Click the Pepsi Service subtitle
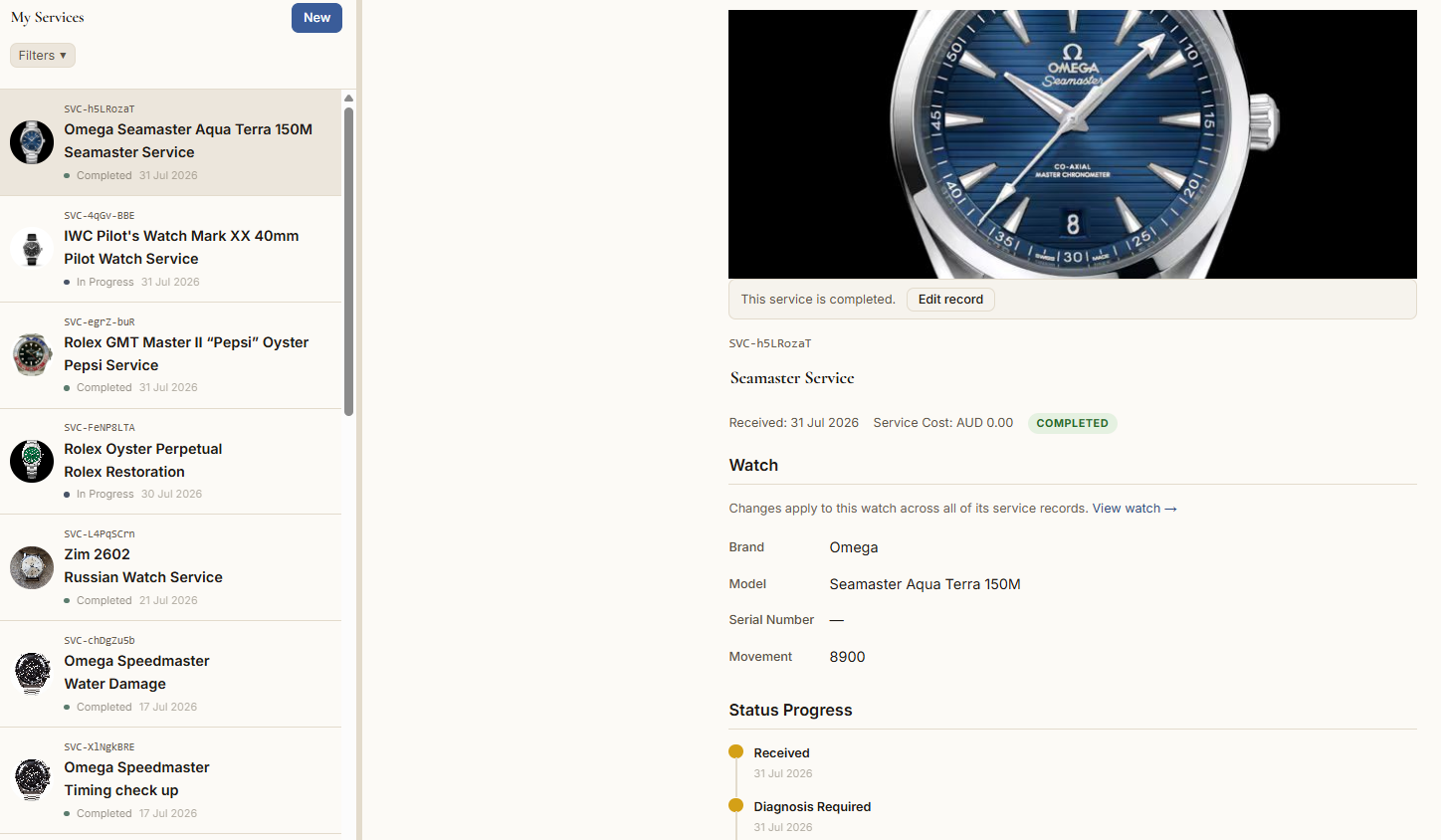The height and width of the screenshot is (840, 1441). click(x=111, y=365)
